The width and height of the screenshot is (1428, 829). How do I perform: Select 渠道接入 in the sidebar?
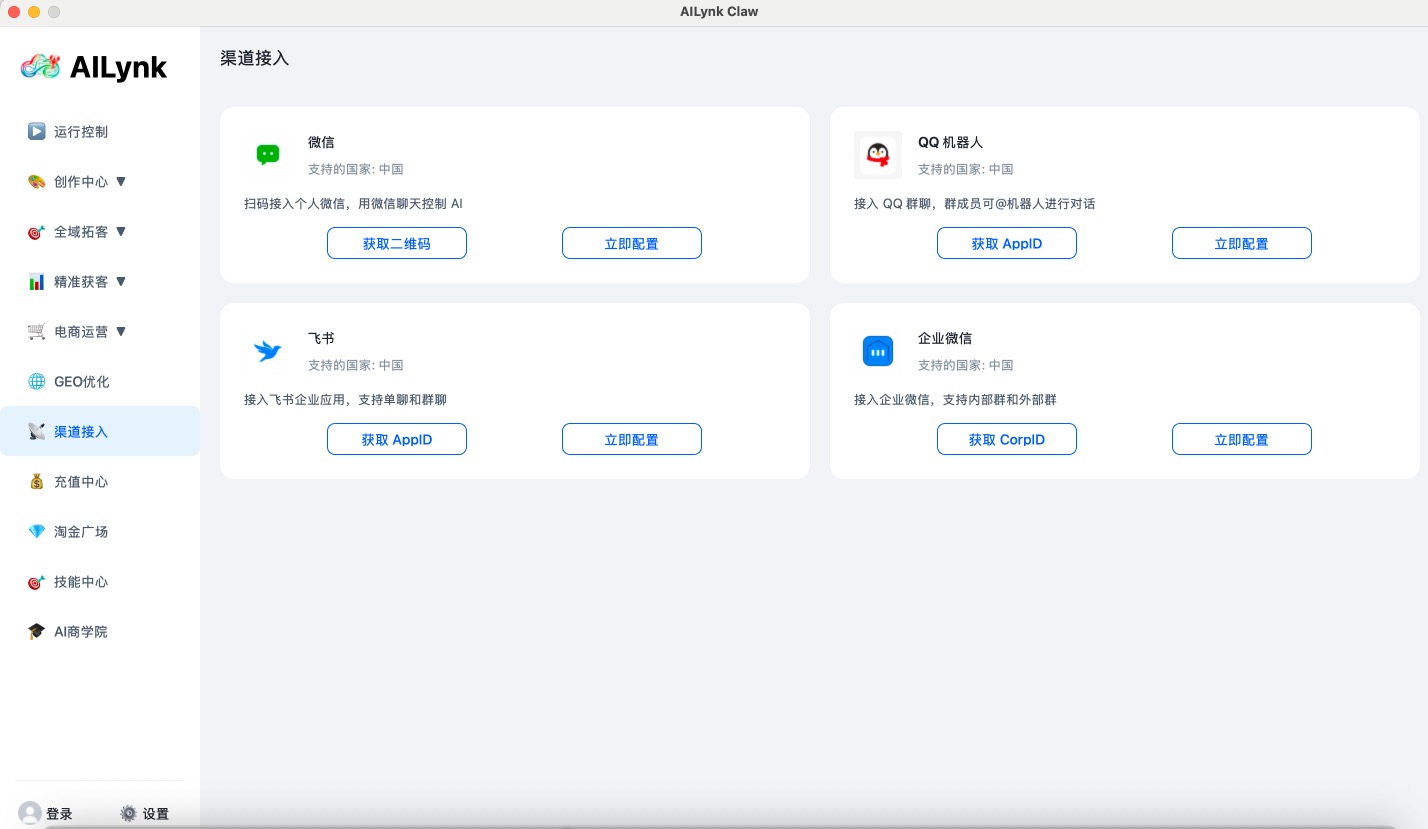click(100, 431)
